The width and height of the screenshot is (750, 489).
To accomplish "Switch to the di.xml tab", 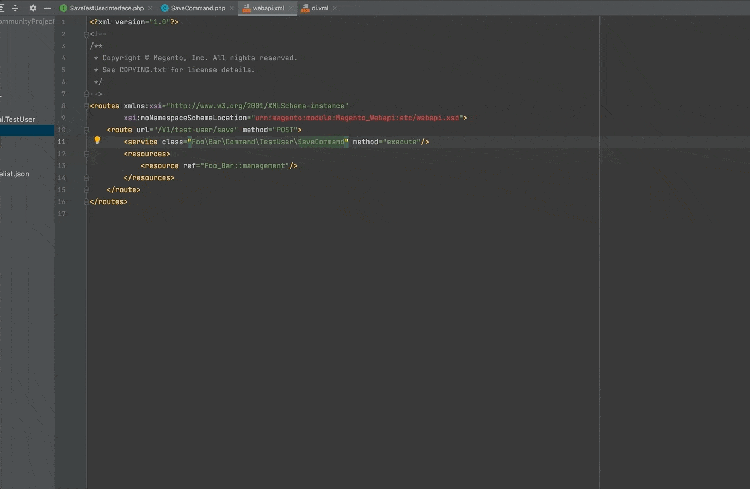I will click(x=318, y=7).
